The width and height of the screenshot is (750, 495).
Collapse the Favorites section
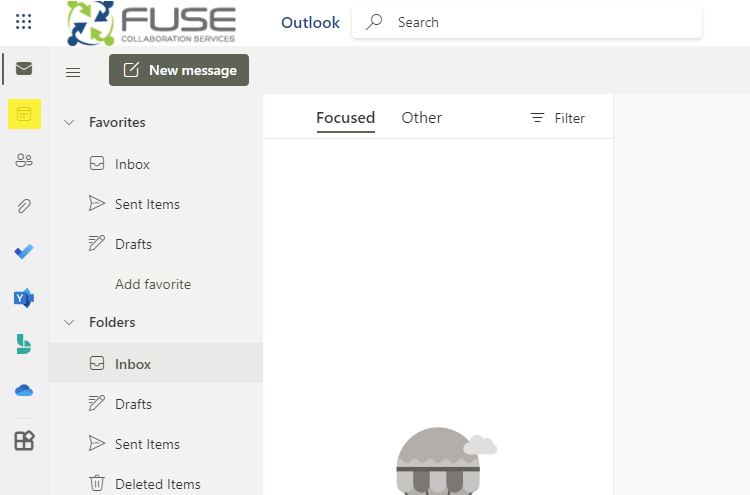tap(70, 122)
